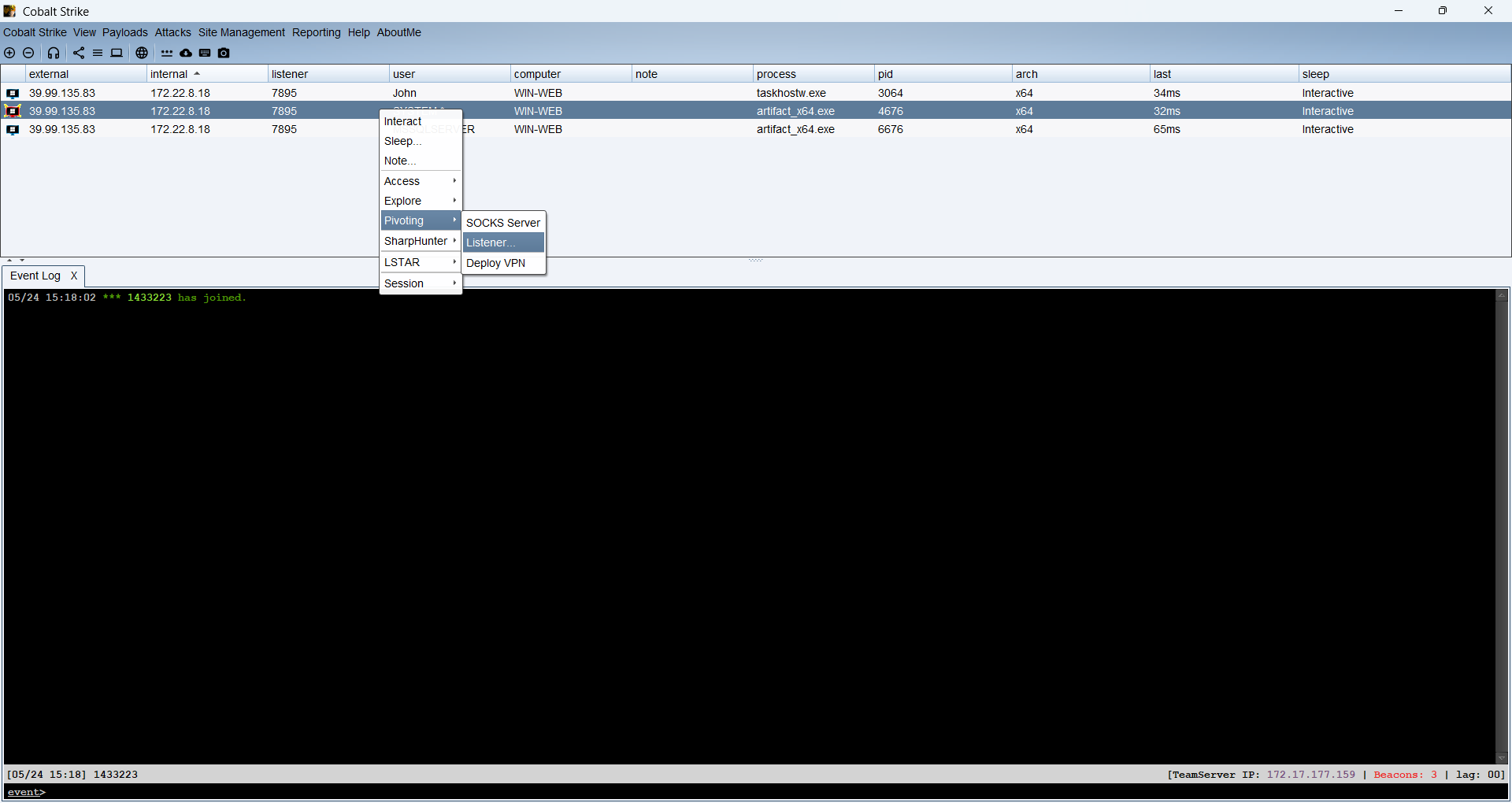Expand the LSTAR submenu

(421, 262)
